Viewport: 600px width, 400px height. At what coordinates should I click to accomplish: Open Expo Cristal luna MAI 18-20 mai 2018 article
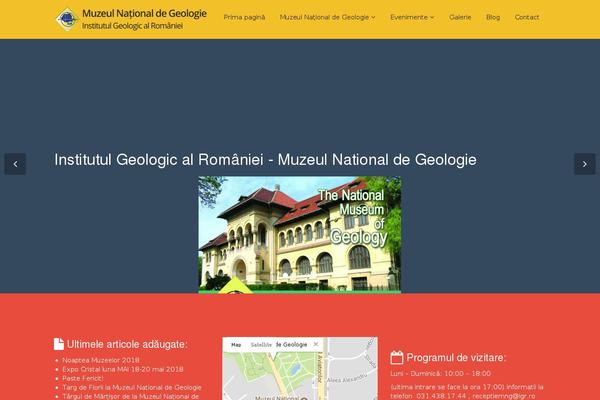pyautogui.click(x=122, y=369)
